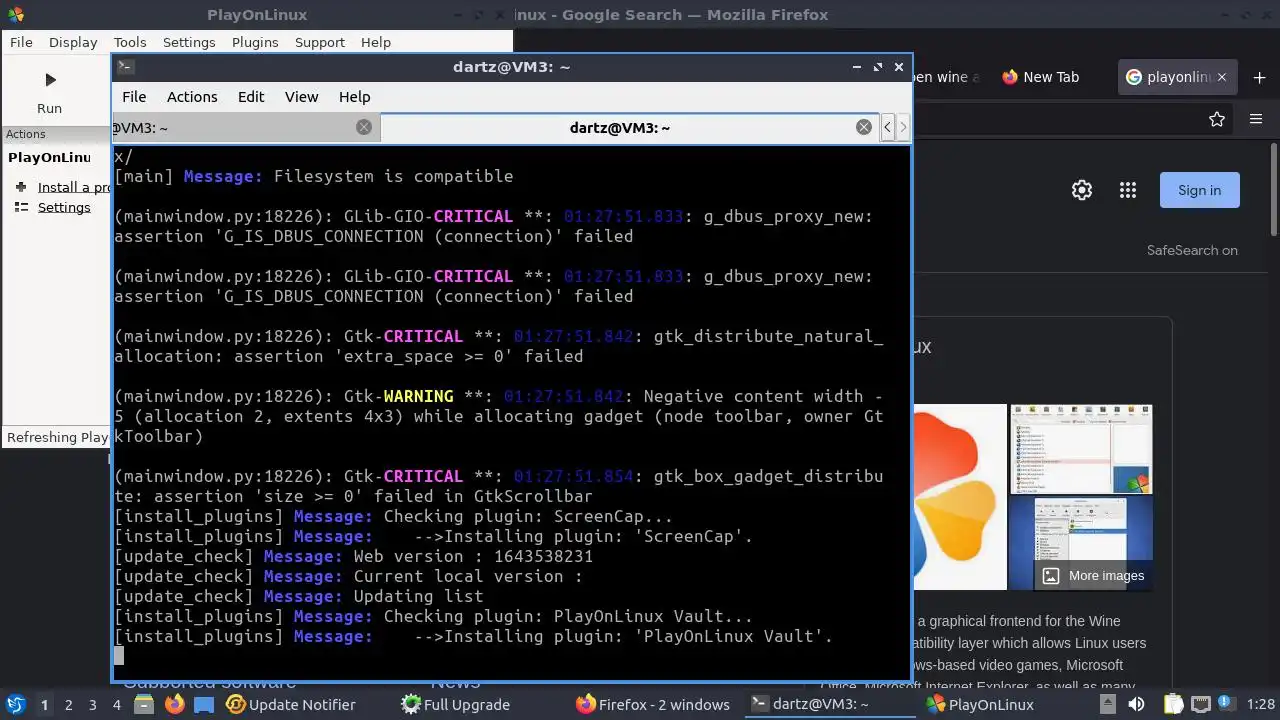Click the Settings list icon in PlayOnLinux Actions
Screen dimensions: 1280x720
tap(21, 207)
